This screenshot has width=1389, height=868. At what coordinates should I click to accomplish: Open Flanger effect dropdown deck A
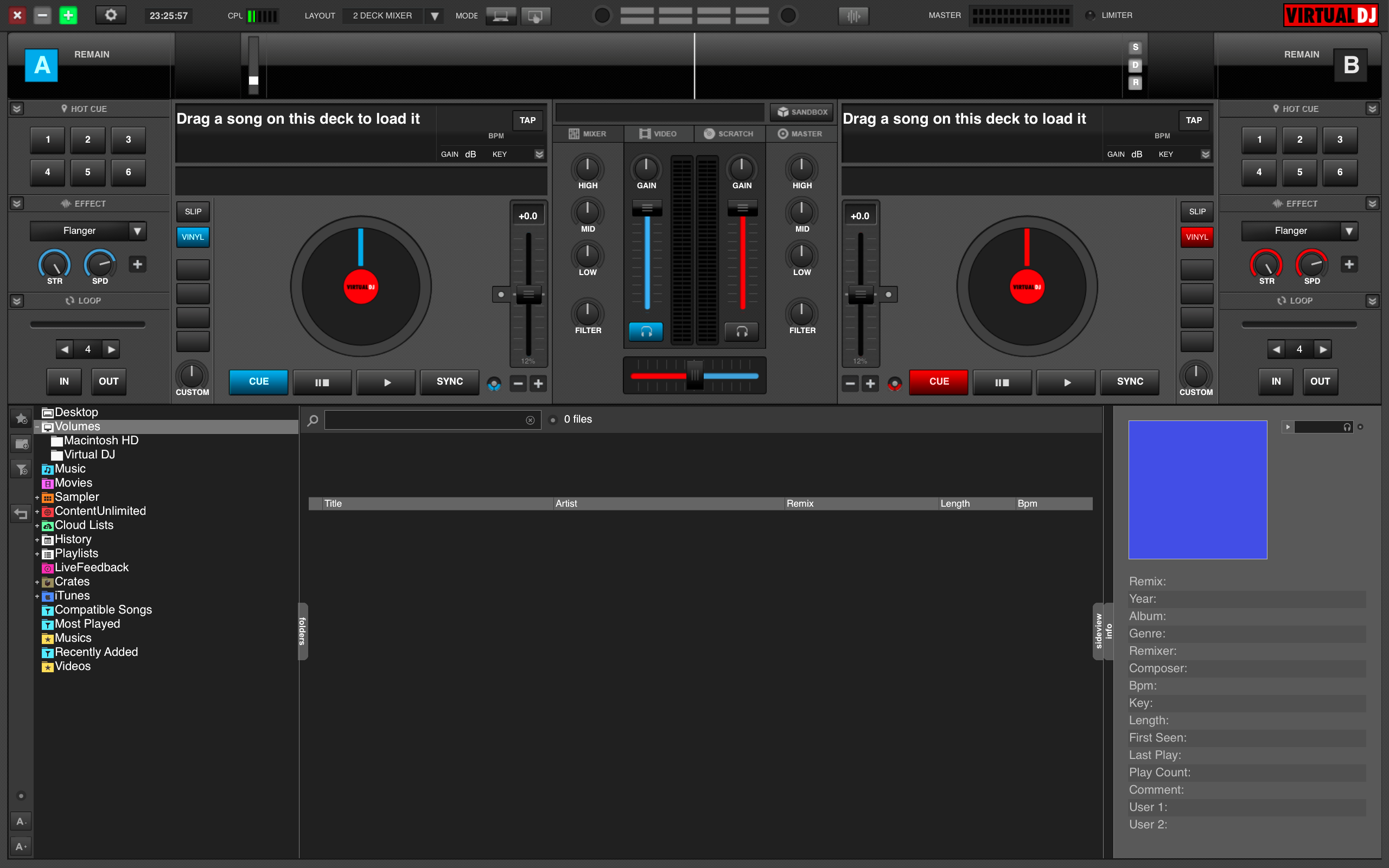tap(136, 230)
